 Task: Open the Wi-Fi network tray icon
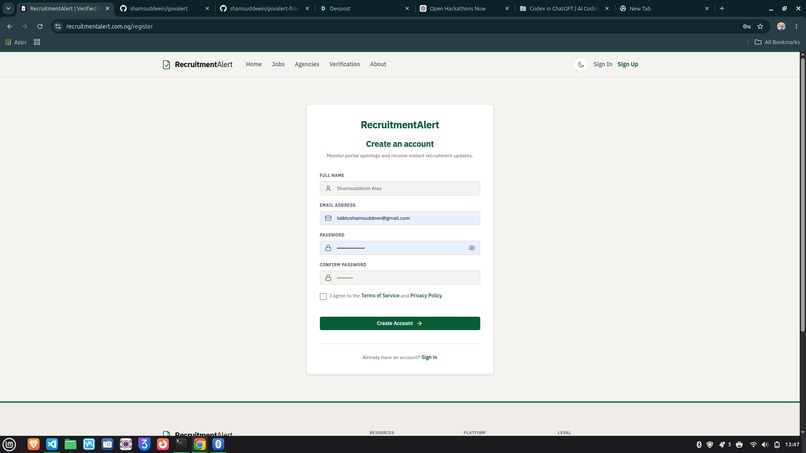coord(753,444)
